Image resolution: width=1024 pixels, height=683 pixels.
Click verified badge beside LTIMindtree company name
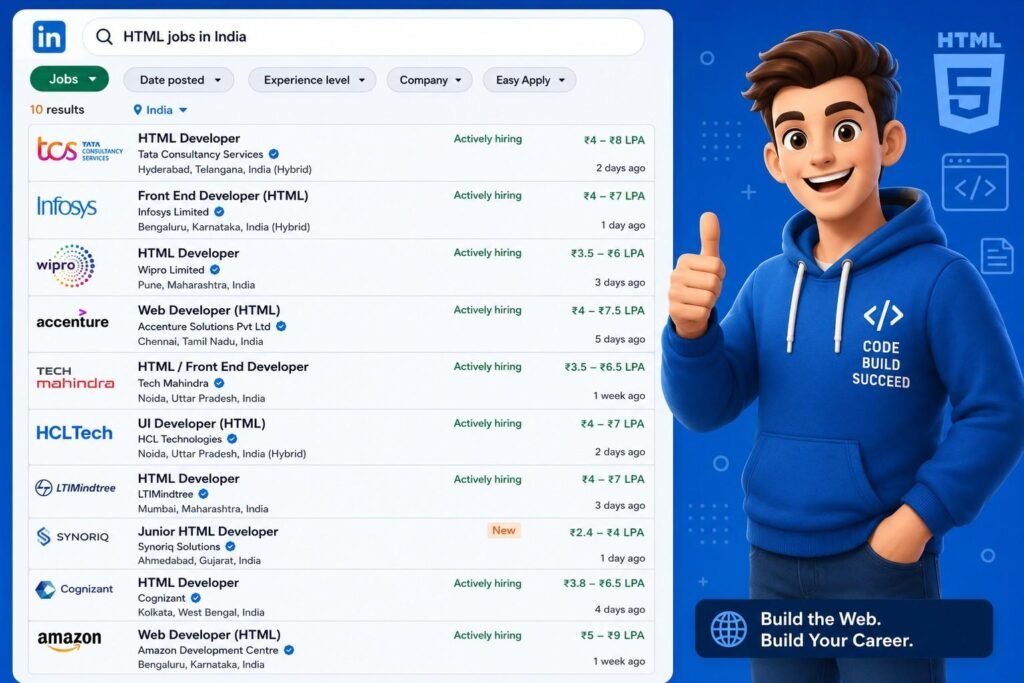[204, 494]
